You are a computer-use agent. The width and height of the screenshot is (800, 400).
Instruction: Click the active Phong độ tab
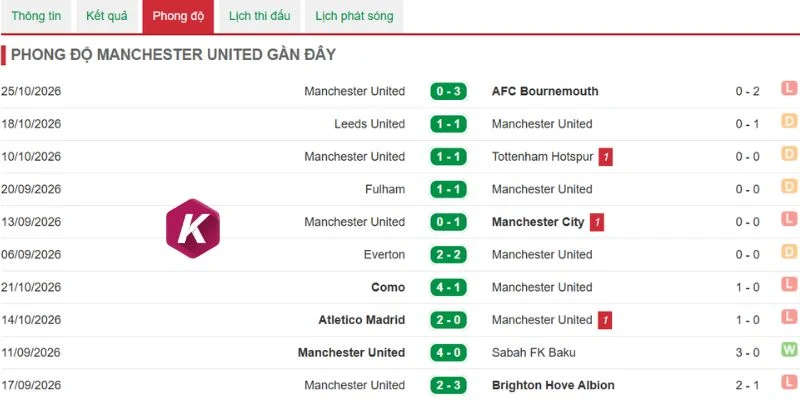coord(178,16)
